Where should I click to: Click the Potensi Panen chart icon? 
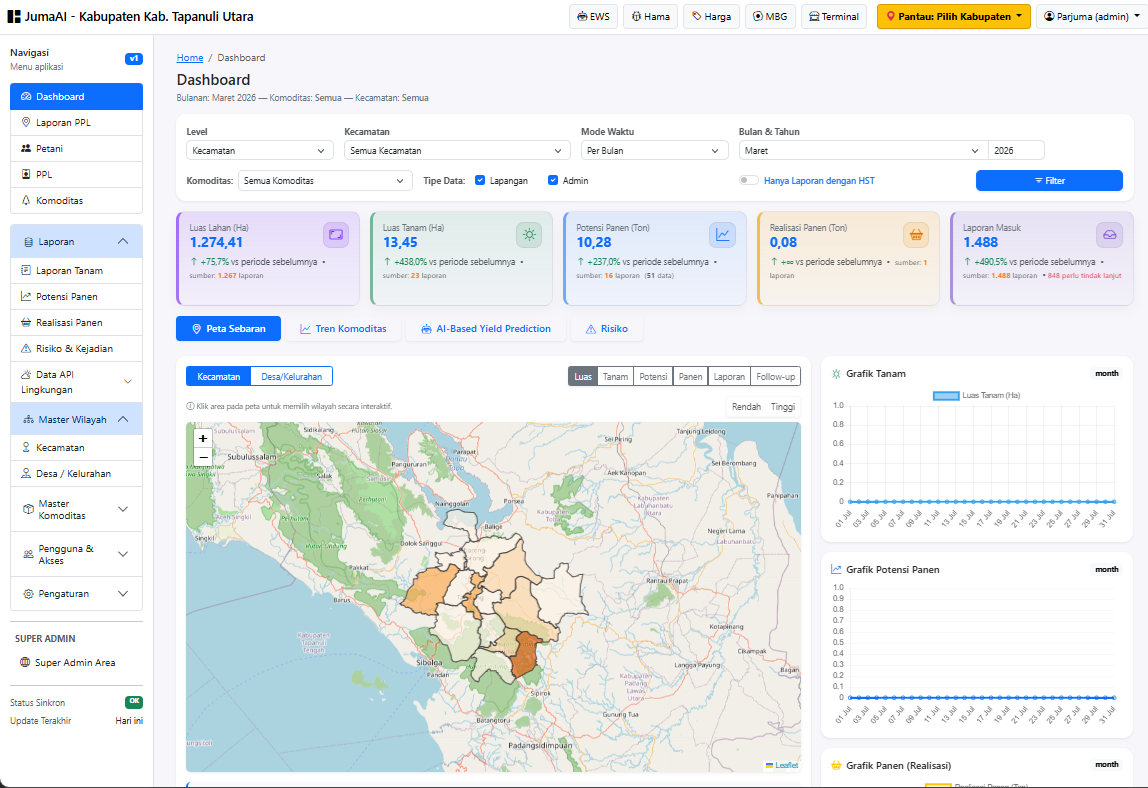pos(26,297)
